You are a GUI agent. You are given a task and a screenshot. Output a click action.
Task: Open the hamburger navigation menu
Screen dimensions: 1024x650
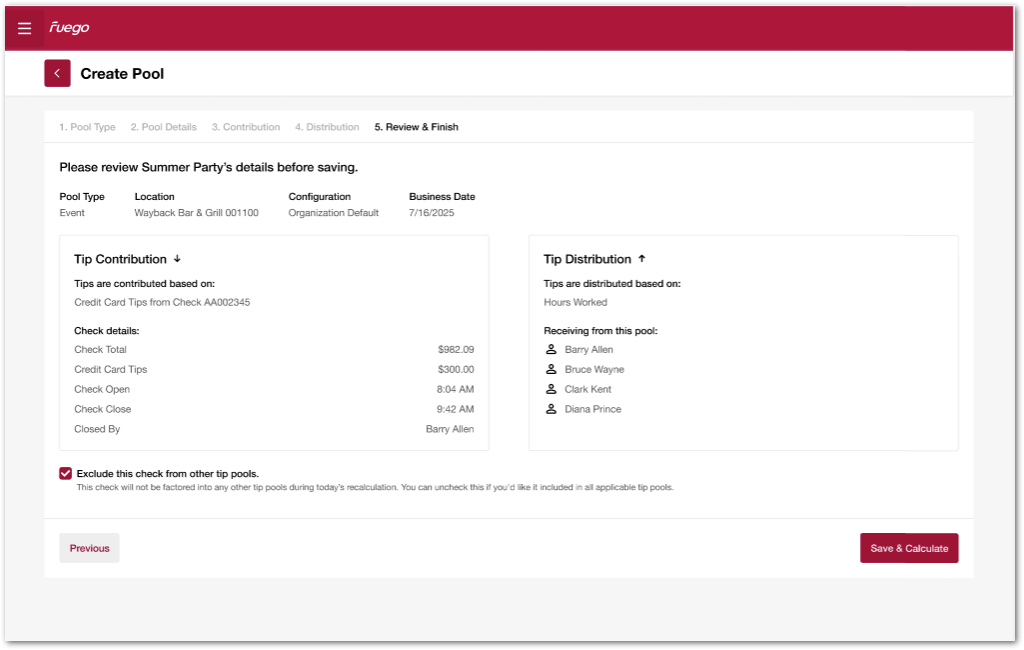click(25, 28)
